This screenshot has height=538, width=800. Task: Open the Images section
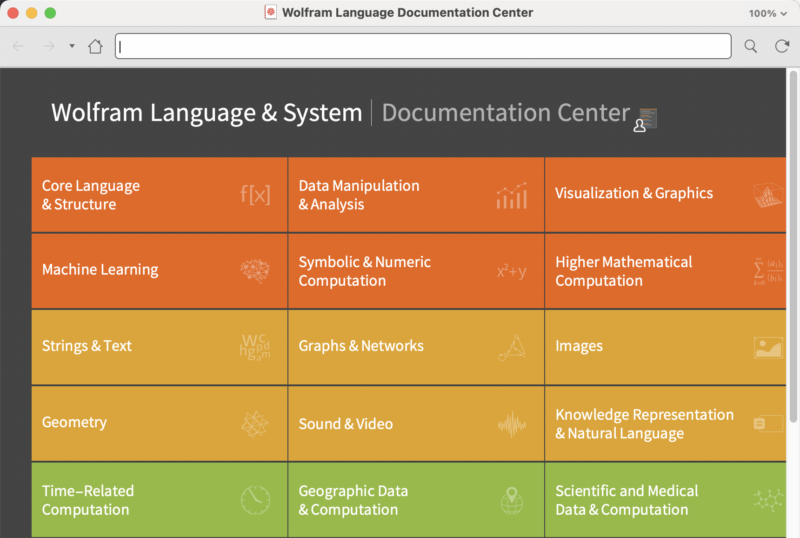pyautogui.click(x=665, y=347)
